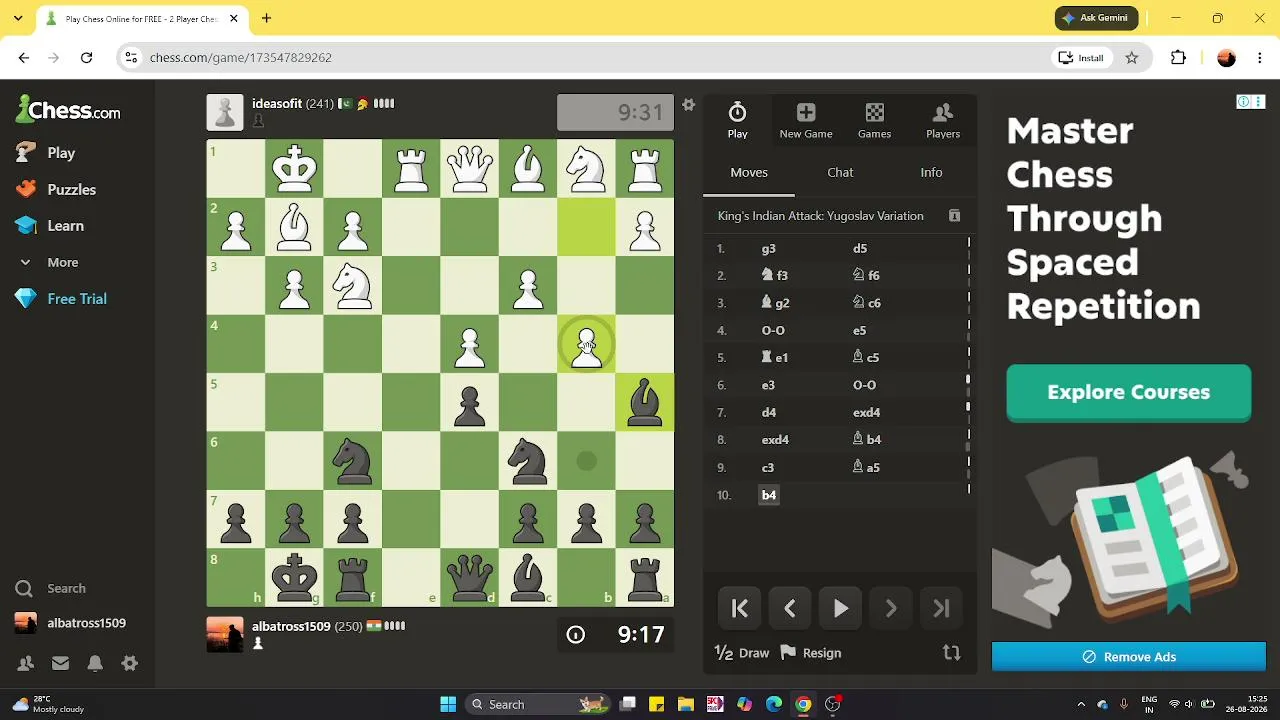This screenshot has width=1280, height=720.
Task: Open board settings gear beside opponent's clock
Action: point(688,104)
